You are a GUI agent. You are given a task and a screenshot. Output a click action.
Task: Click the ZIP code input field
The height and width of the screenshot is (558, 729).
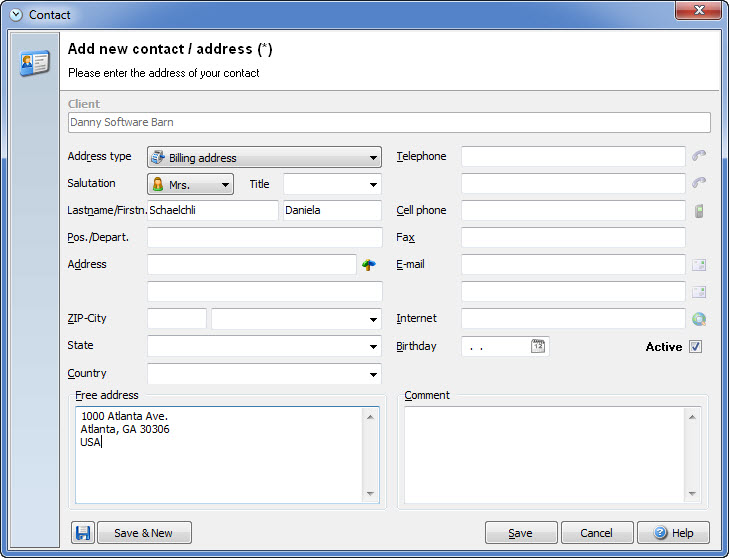pyautogui.click(x=177, y=319)
